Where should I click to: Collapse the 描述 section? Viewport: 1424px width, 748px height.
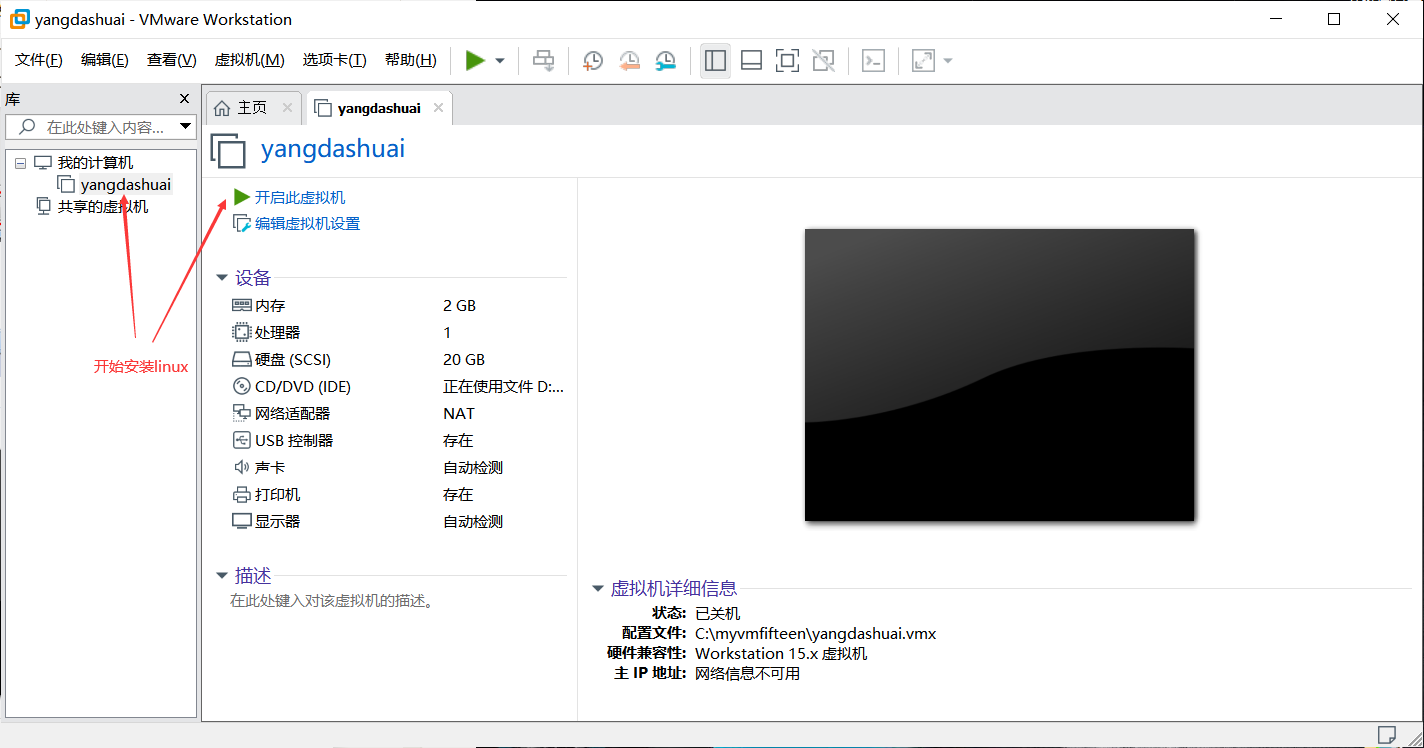tap(222, 576)
